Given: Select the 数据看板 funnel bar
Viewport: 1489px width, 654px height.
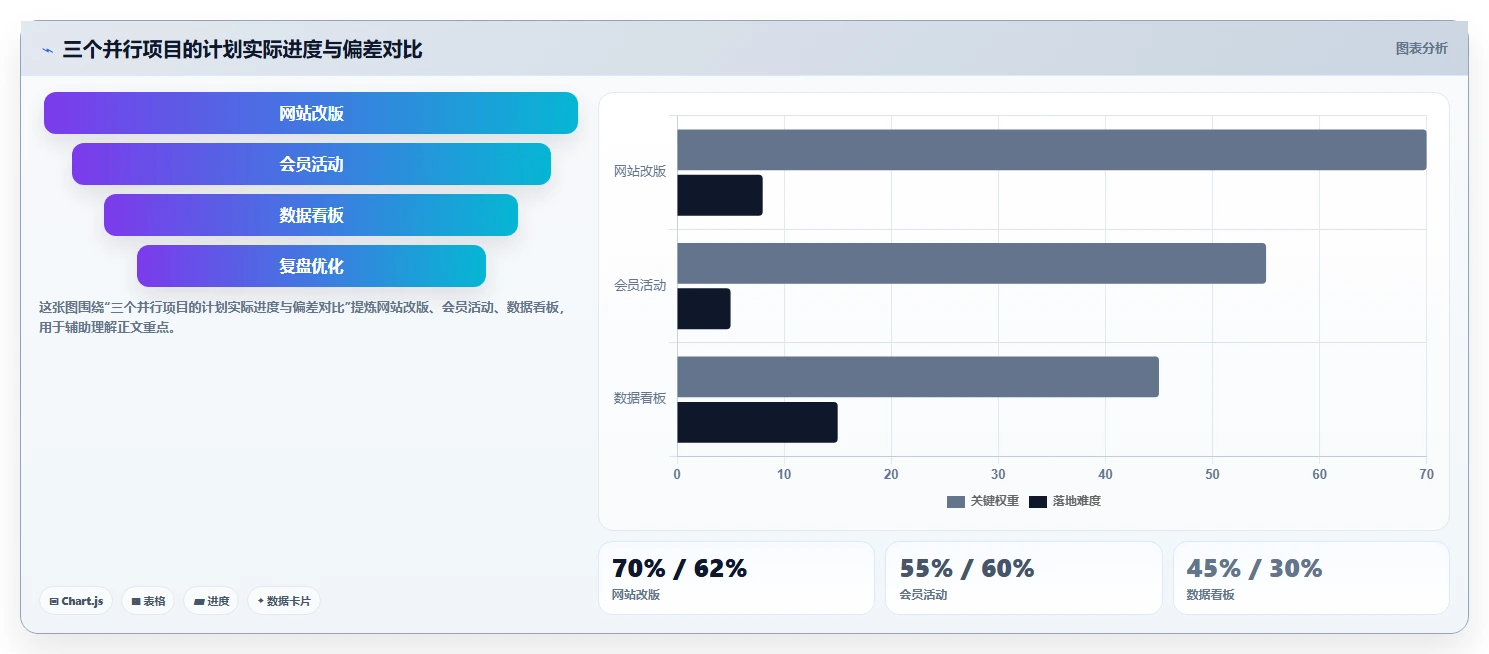Looking at the screenshot, I should tap(311, 215).
